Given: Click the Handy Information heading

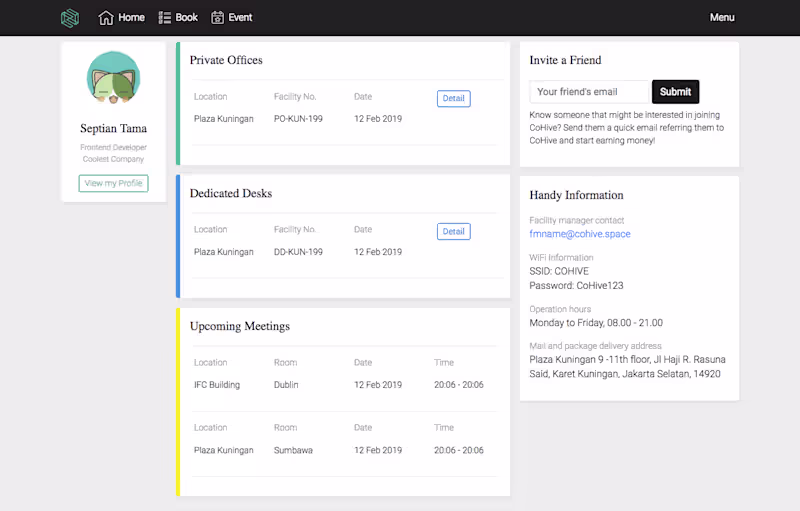Looking at the screenshot, I should (x=576, y=195).
